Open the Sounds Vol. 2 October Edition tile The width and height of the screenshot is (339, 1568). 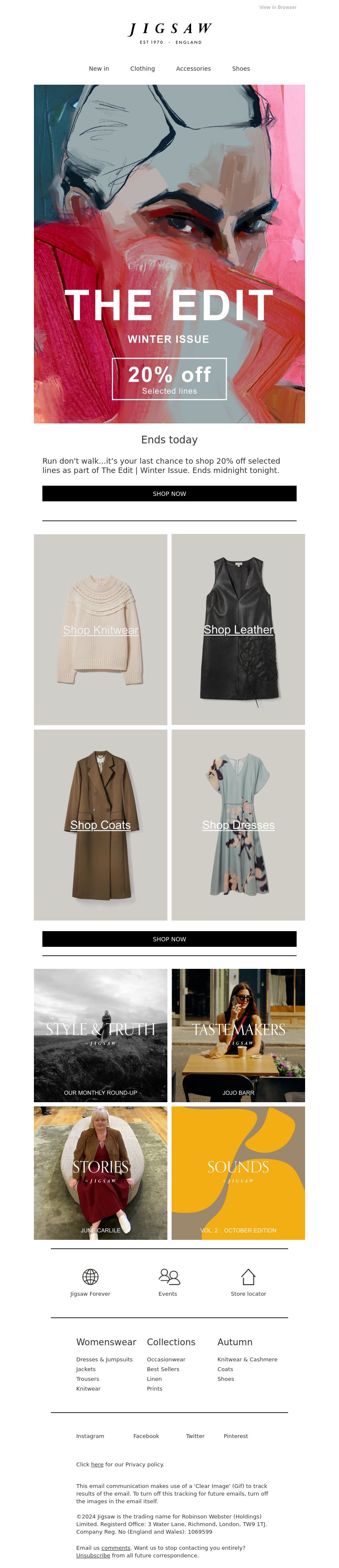click(x=239, y=1173)
